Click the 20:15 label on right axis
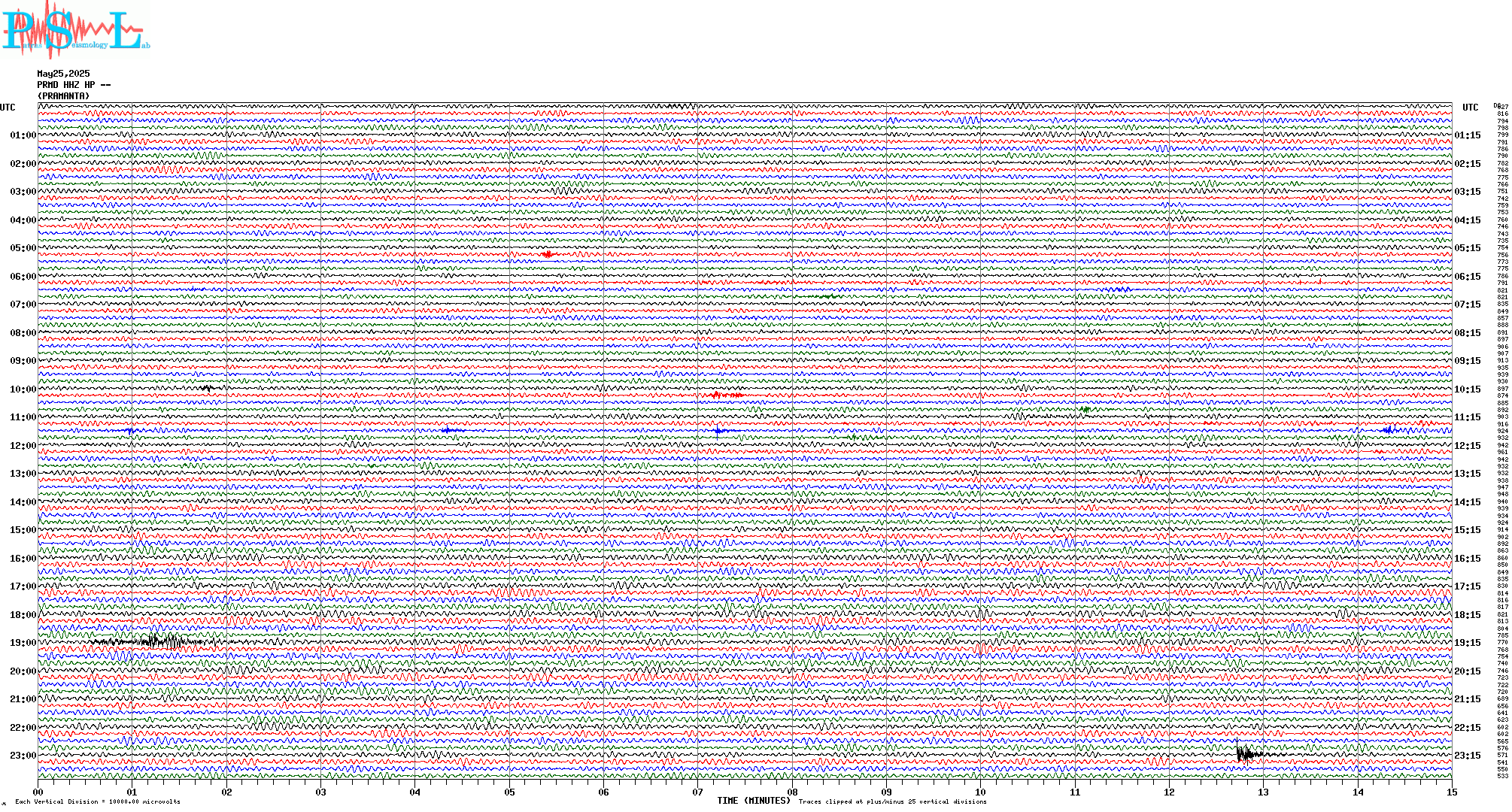This screenshot has width=1512, height=812. pyautogui.click(x=1468, y=671)
